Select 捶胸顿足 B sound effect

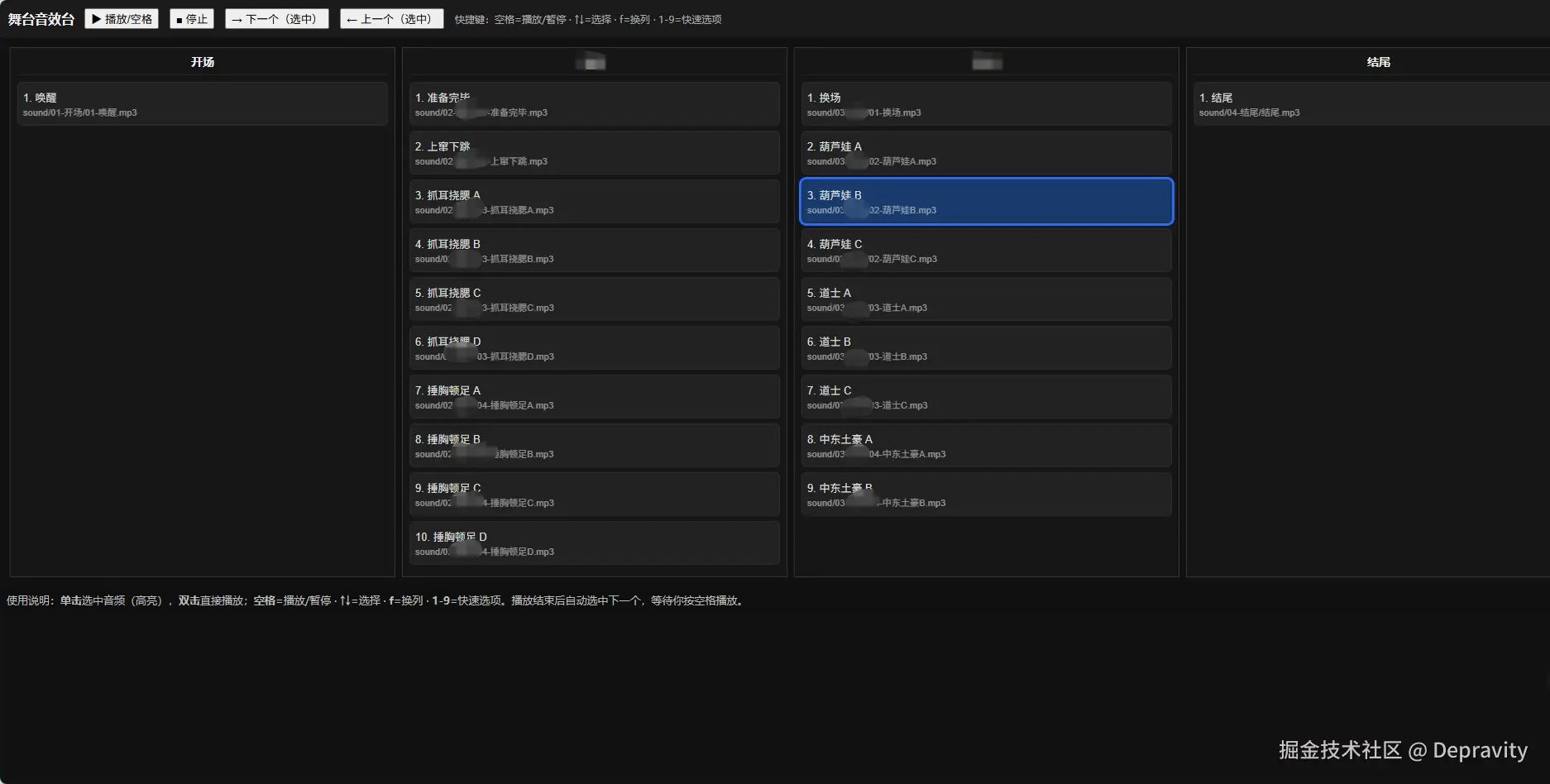(592, 445)
